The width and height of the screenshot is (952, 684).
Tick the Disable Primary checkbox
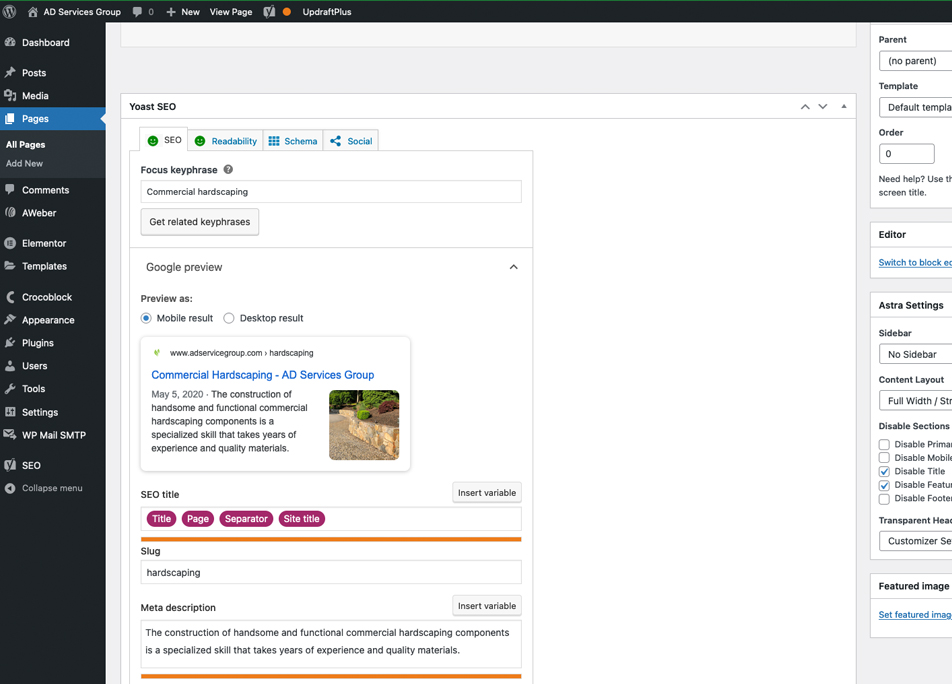(x=884, y=444)
